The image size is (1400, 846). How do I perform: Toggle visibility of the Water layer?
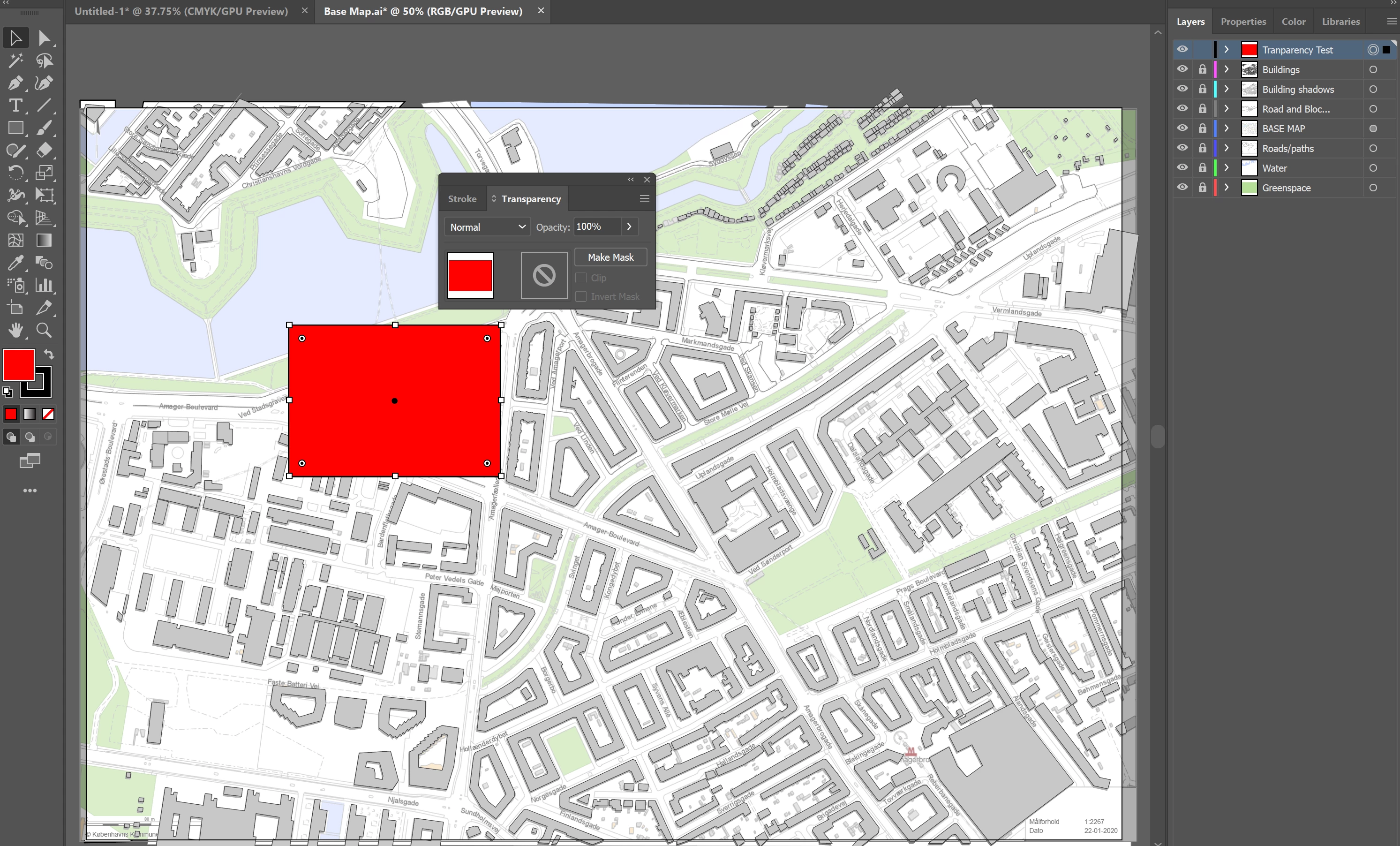[1182, 167]
